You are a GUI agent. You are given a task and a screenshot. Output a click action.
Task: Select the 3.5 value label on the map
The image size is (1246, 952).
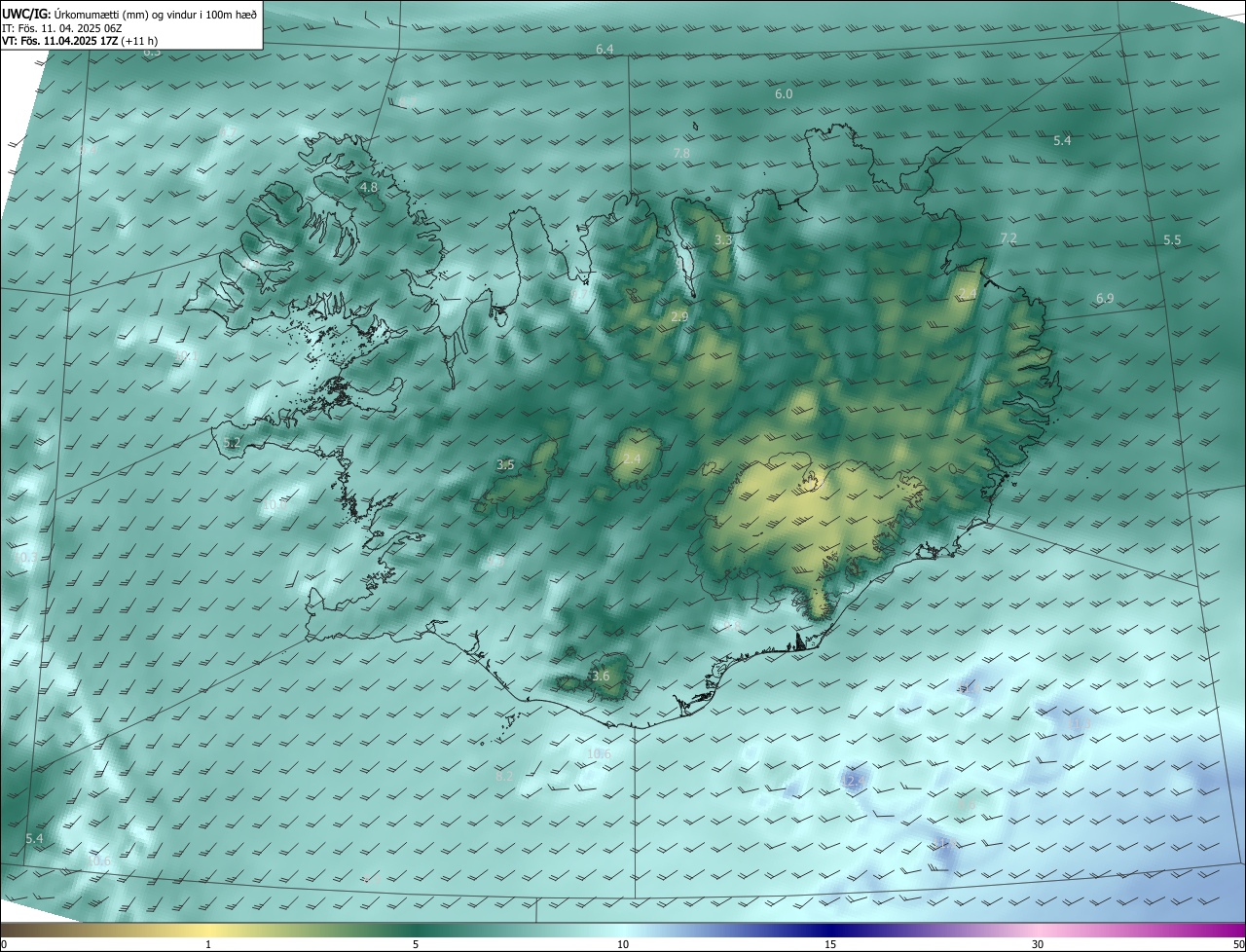pos(505,465)
